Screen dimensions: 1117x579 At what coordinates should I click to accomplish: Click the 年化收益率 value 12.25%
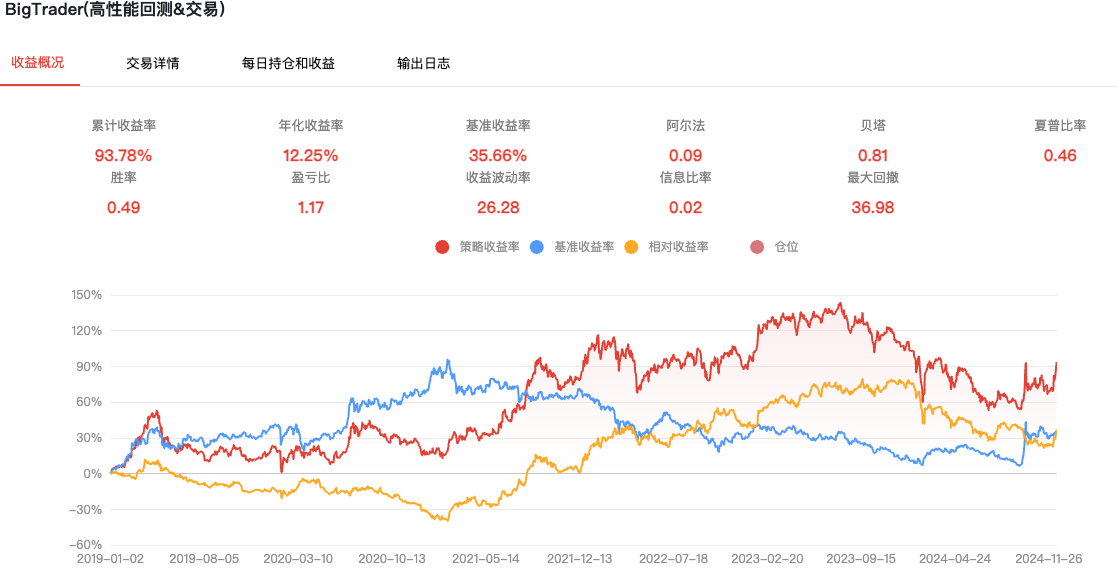click(x=311, y=155)
